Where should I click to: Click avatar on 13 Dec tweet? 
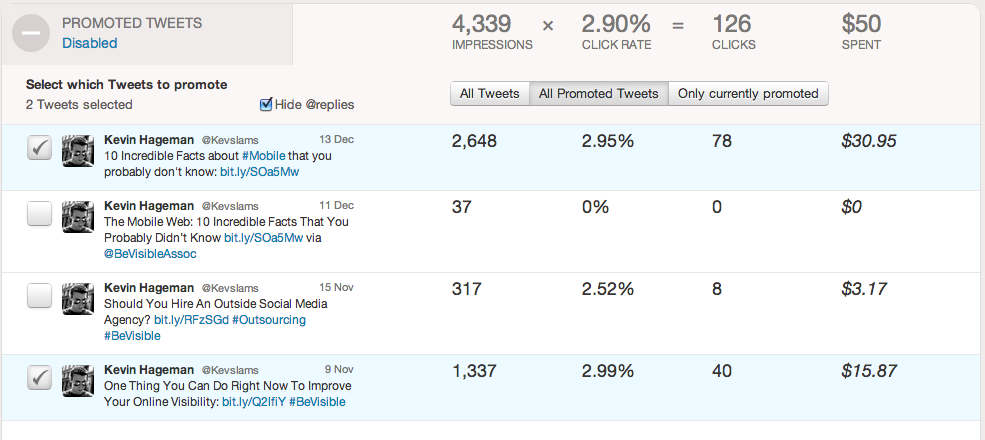click(x=78, y=150)
